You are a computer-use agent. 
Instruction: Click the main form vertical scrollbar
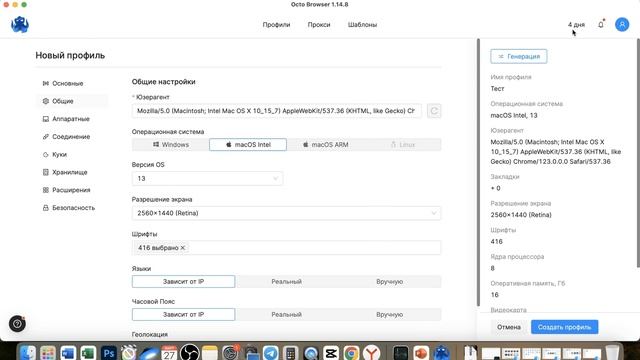[478, 172]
